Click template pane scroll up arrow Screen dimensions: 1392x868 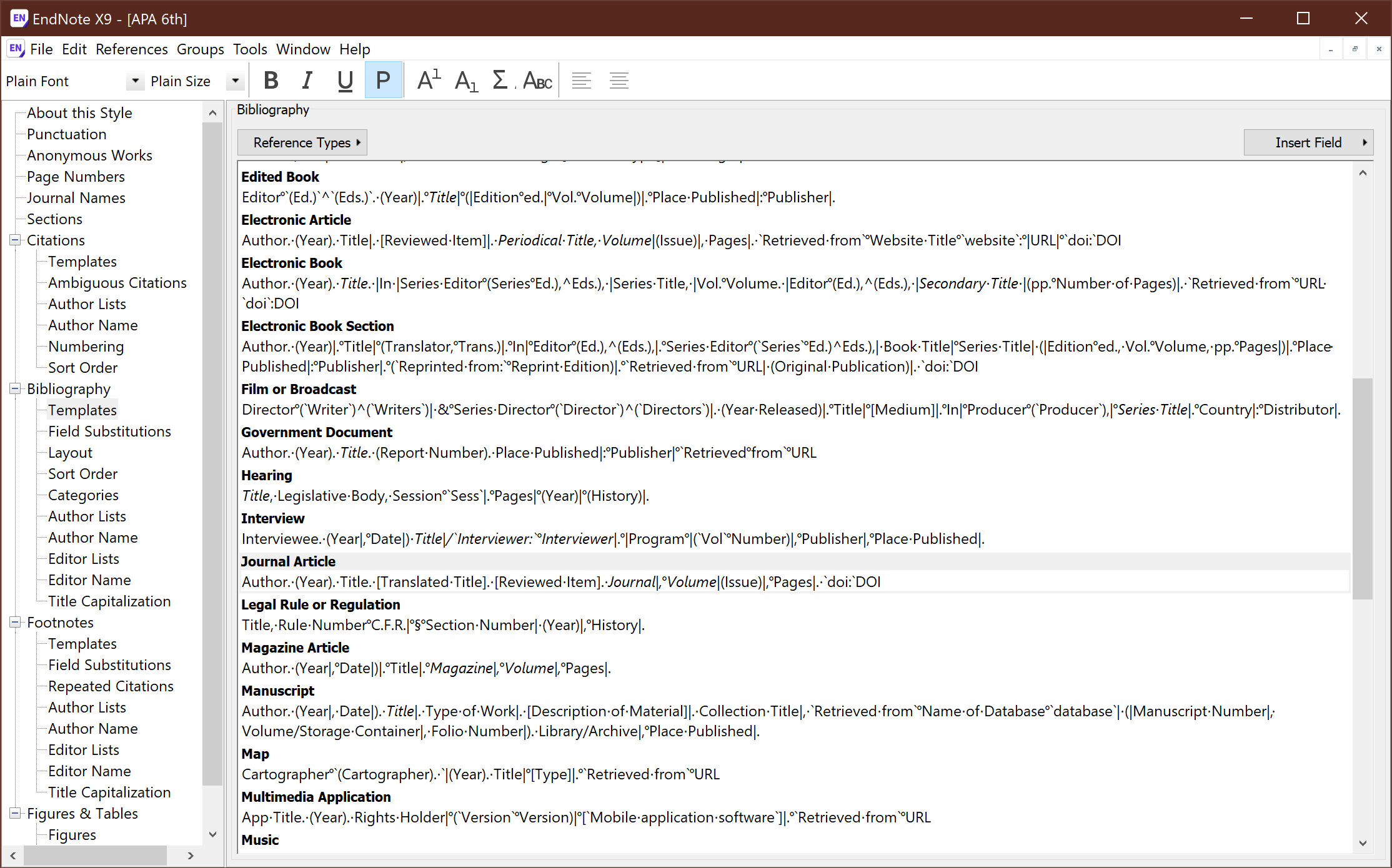pyautogui.click(x=1363, y=173)
